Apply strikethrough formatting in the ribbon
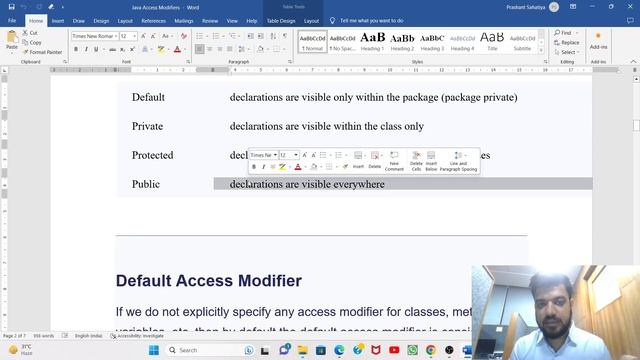The width and height of the screenshot is (640, 360). pyautogui.click(x=113, y=49)
